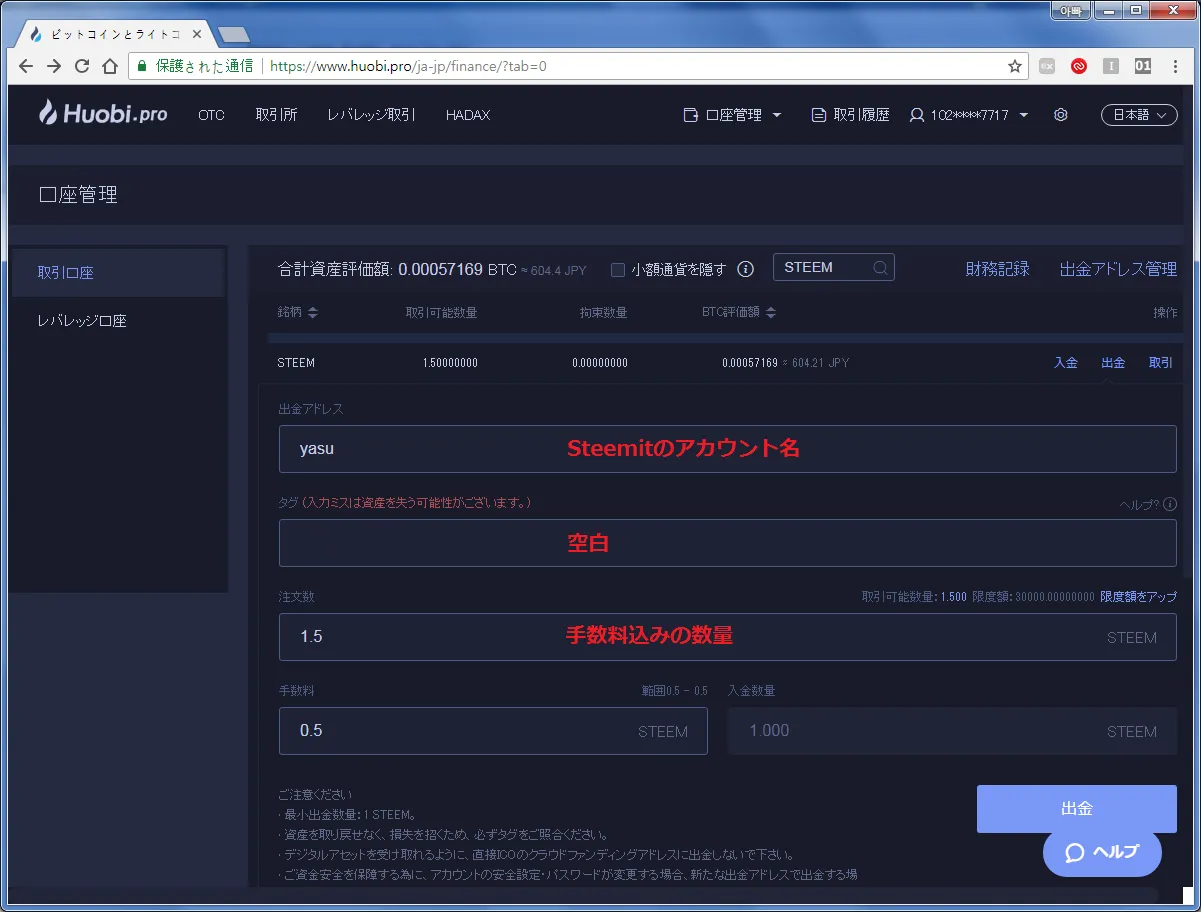Click the STEEM row name
This screenshot has height=912, width=1201.
[x=296, y=363]
